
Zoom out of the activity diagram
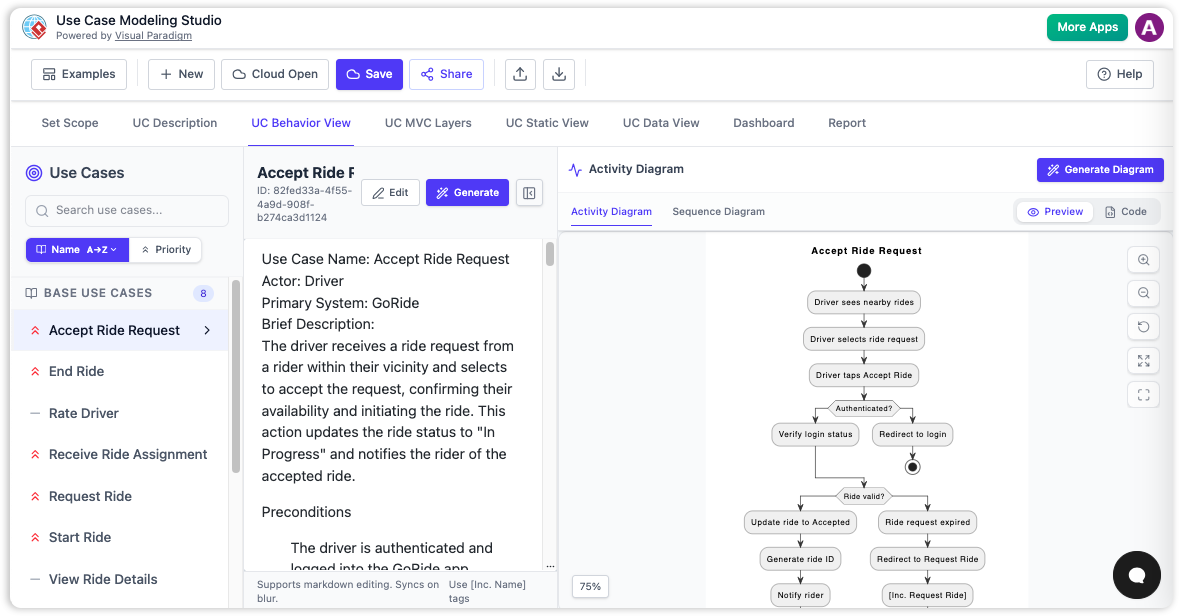(1143, 293)
